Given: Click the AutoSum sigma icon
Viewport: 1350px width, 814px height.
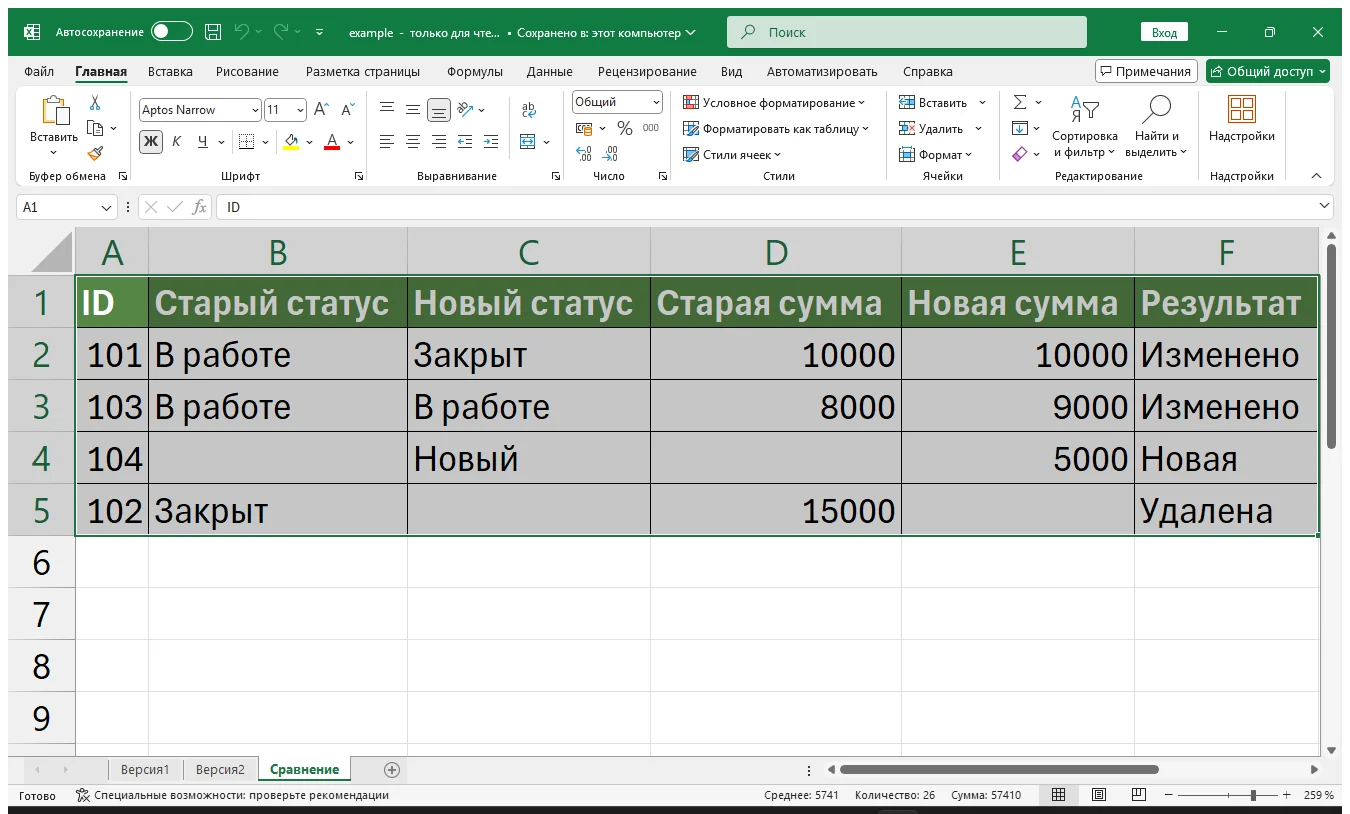Looking at the screenshot, I should click(1020, 102).
